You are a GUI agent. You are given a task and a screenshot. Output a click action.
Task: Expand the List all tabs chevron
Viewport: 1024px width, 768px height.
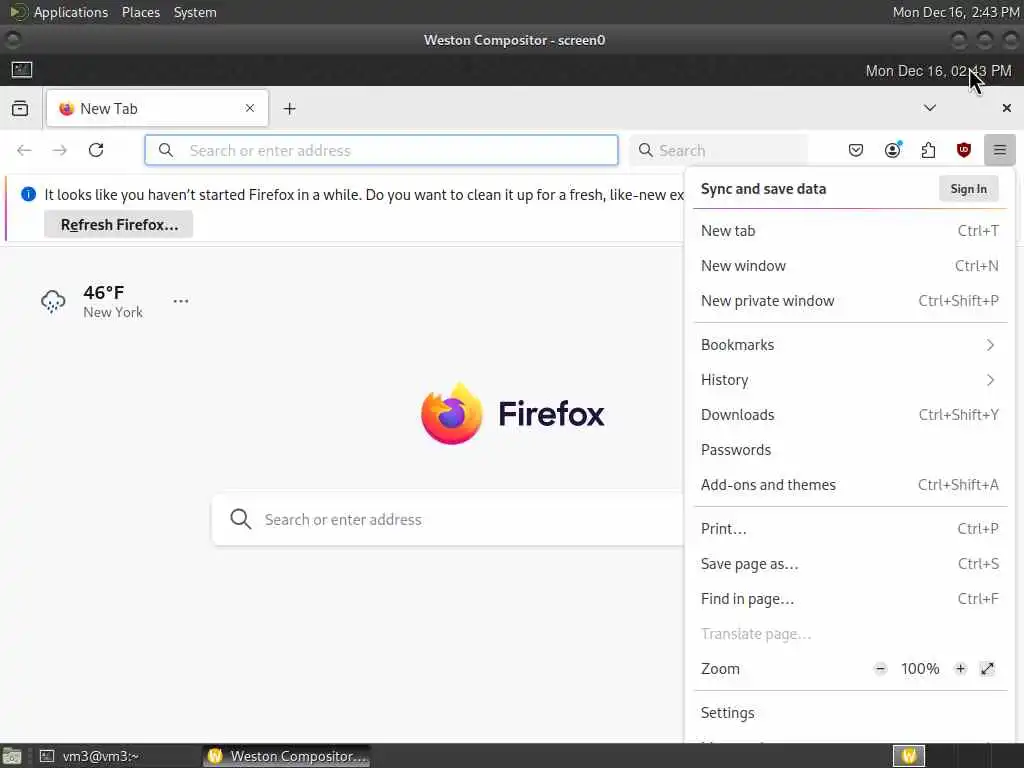coord(929,108)
